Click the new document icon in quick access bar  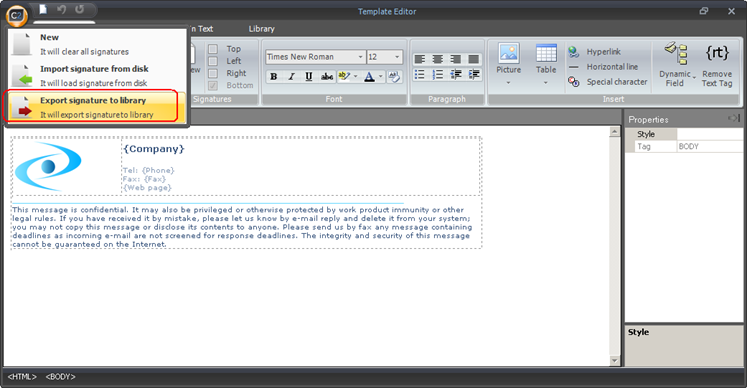43,9
